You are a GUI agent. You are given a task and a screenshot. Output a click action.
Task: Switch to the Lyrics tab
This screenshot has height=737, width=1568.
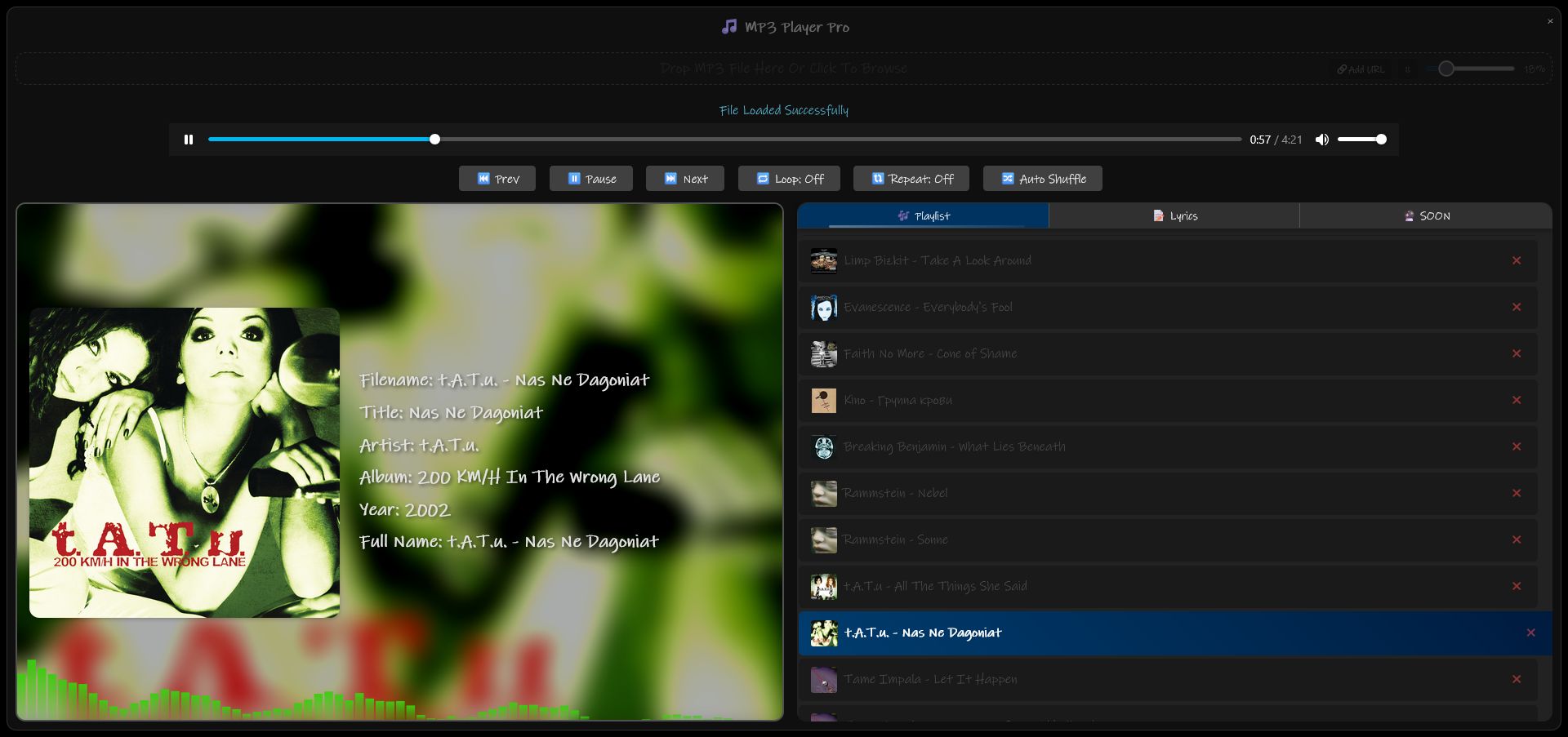point(1174,215)
